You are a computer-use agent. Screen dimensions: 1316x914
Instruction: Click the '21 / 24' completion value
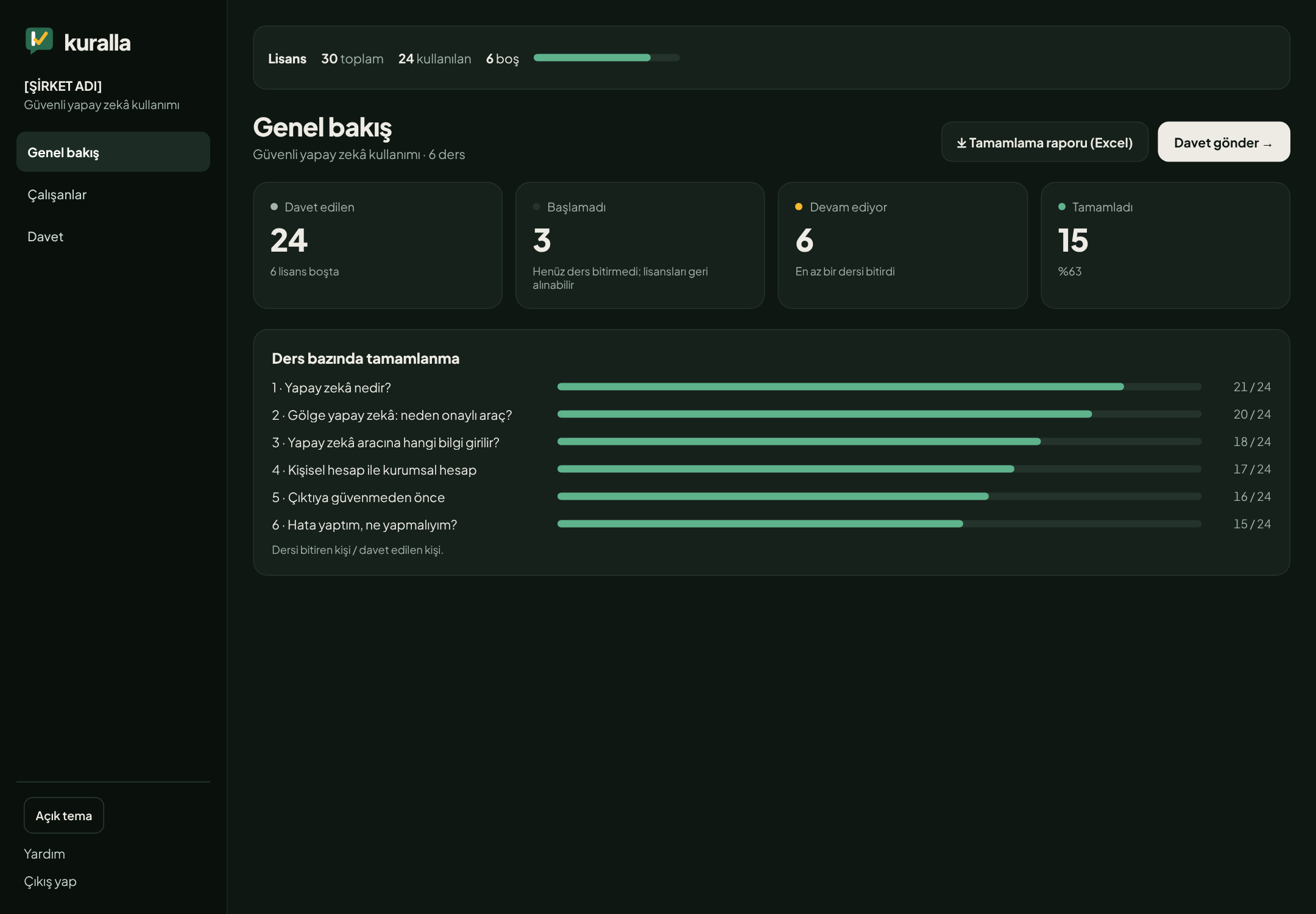pos(1252,387)
